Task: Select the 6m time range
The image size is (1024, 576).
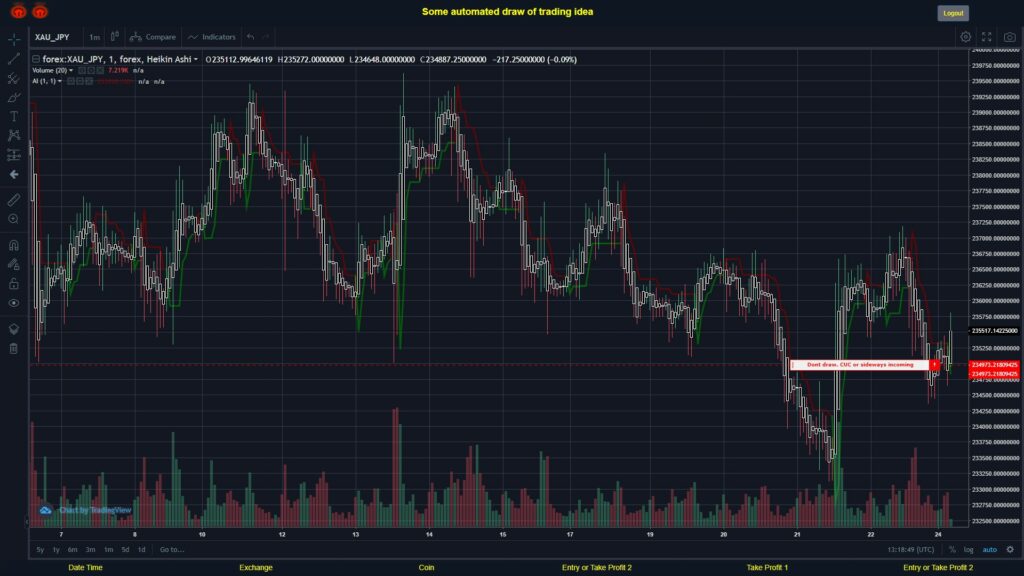Action: (72, 549)
